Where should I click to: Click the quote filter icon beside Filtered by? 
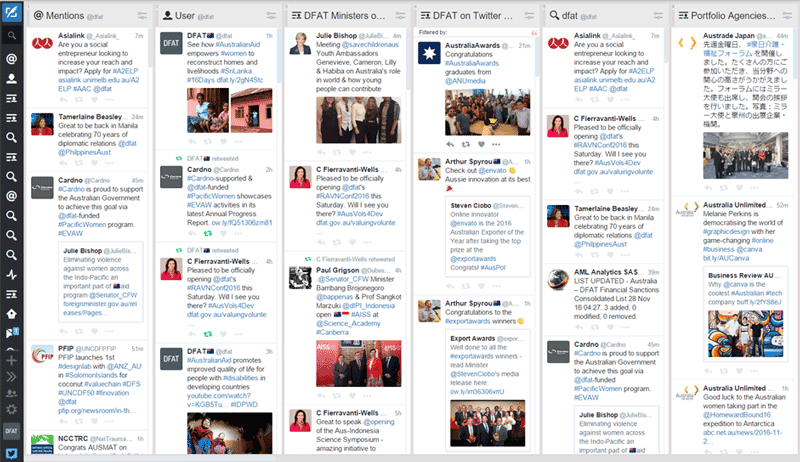pos(534,33)
